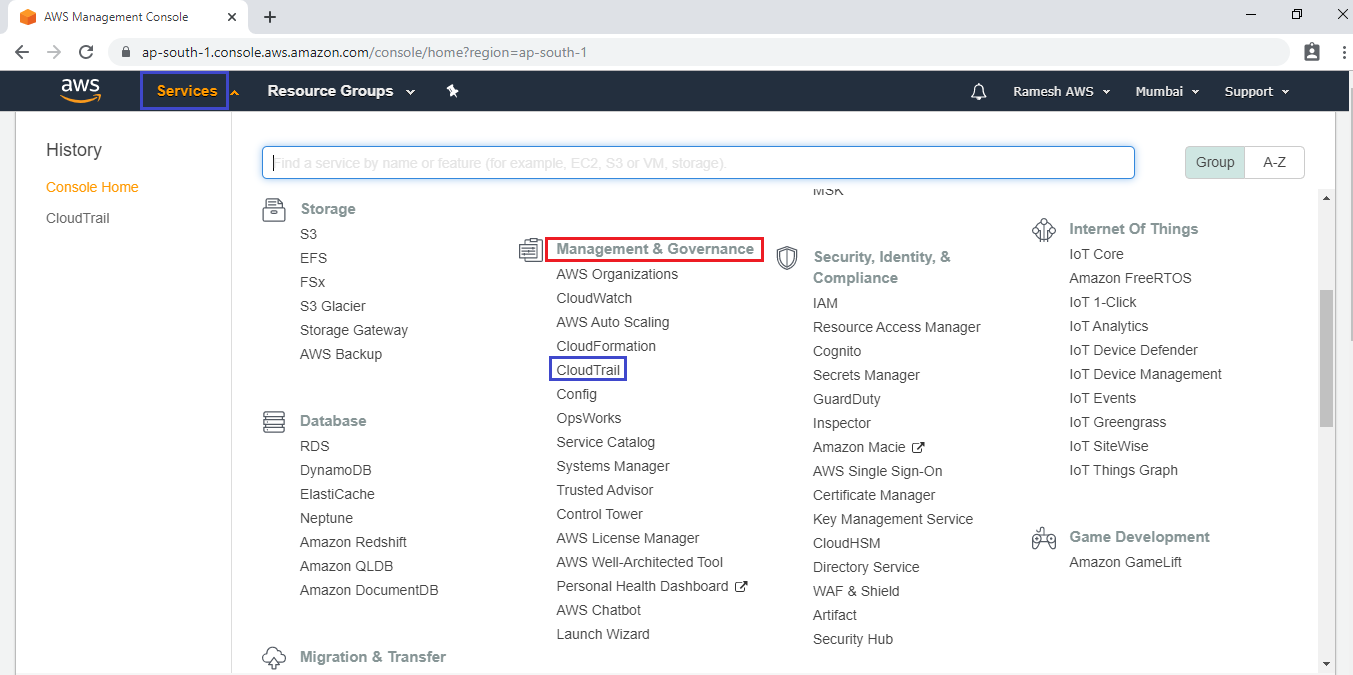Click the browser extension icon
This screenshot has height=675, width=1353.
click(1312, 52)
